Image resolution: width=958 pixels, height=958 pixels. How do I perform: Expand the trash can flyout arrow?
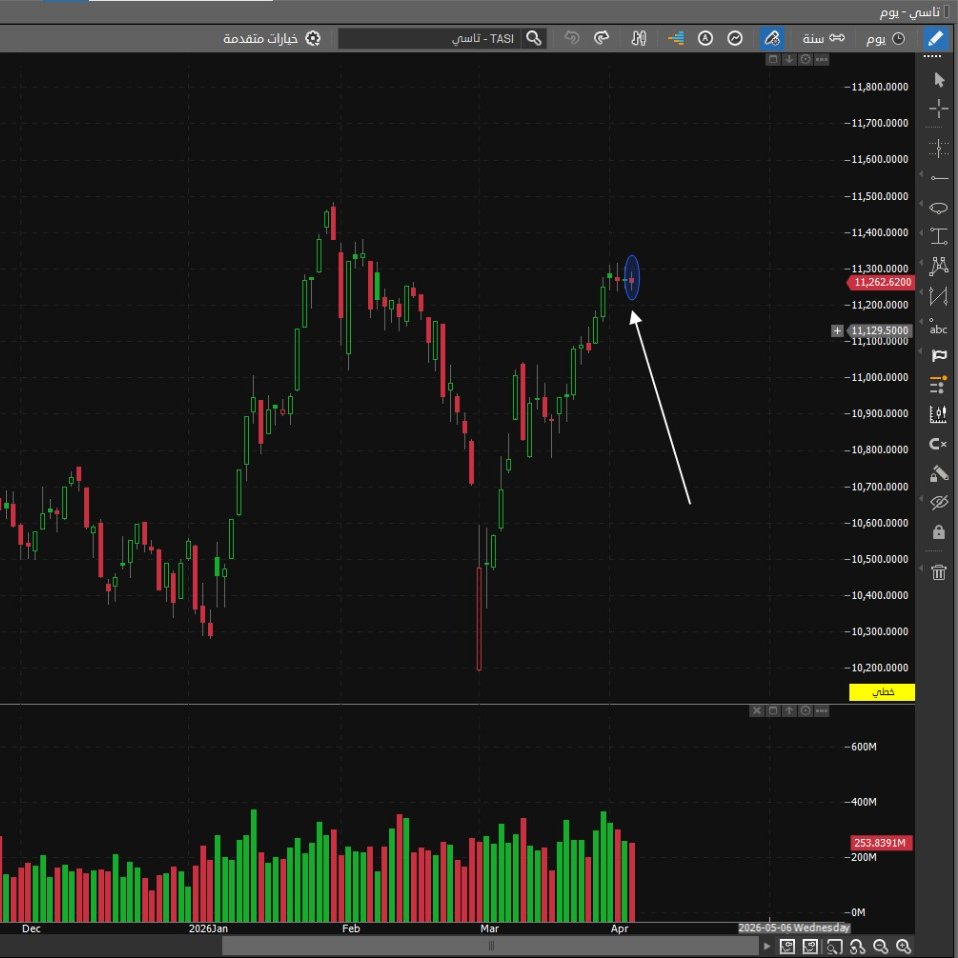coord(921,568)
